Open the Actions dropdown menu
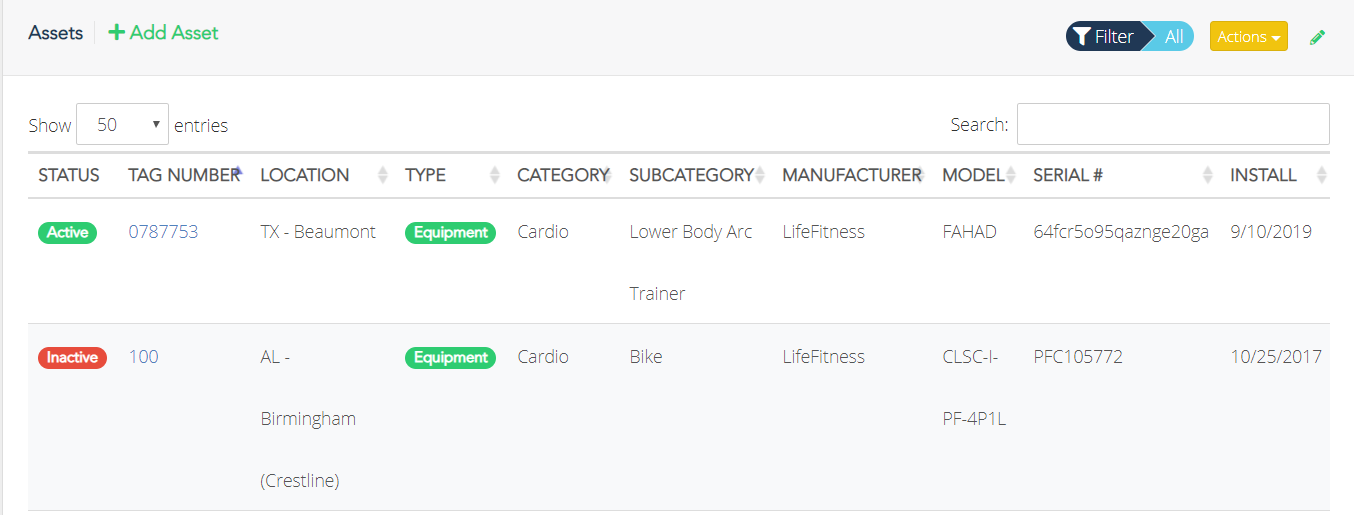The image size is (1354, 515). [x=1249, y=37]
